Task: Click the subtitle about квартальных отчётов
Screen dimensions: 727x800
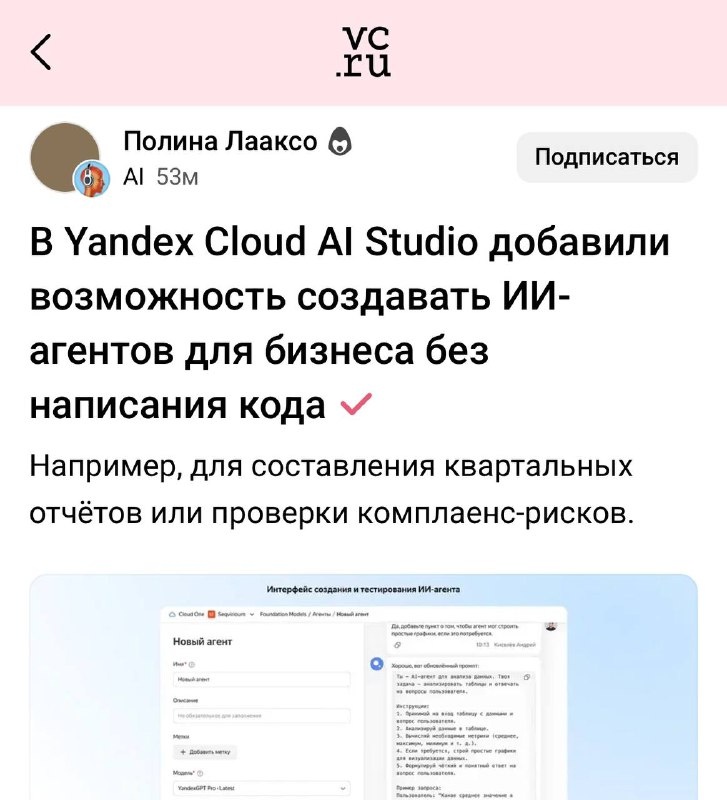Action: click(x=332, y=489)
